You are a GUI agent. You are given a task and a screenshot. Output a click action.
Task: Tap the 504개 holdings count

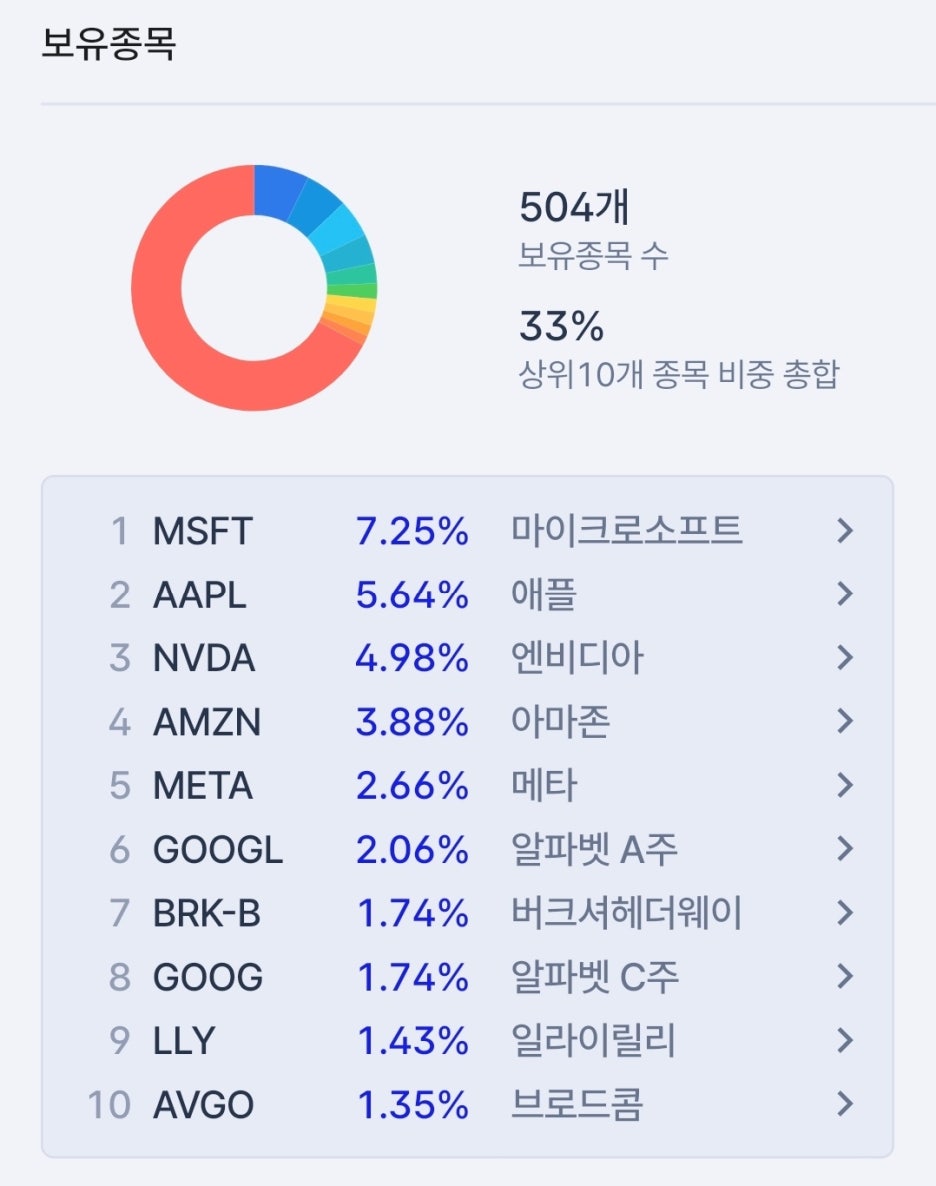tap(574, 208)
